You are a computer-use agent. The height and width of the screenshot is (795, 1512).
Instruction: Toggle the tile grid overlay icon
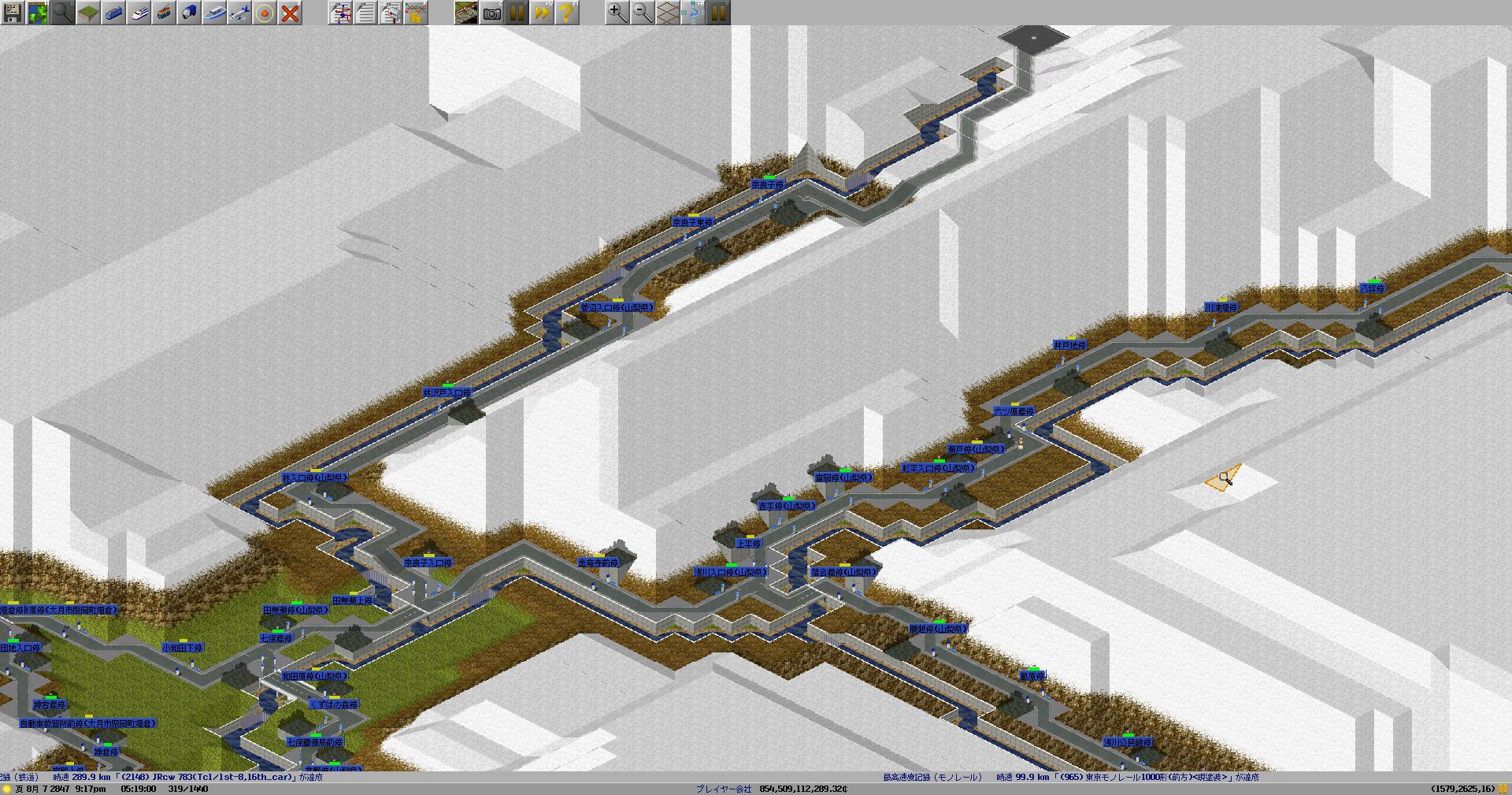pyautogui.click(x=668, y=13)
